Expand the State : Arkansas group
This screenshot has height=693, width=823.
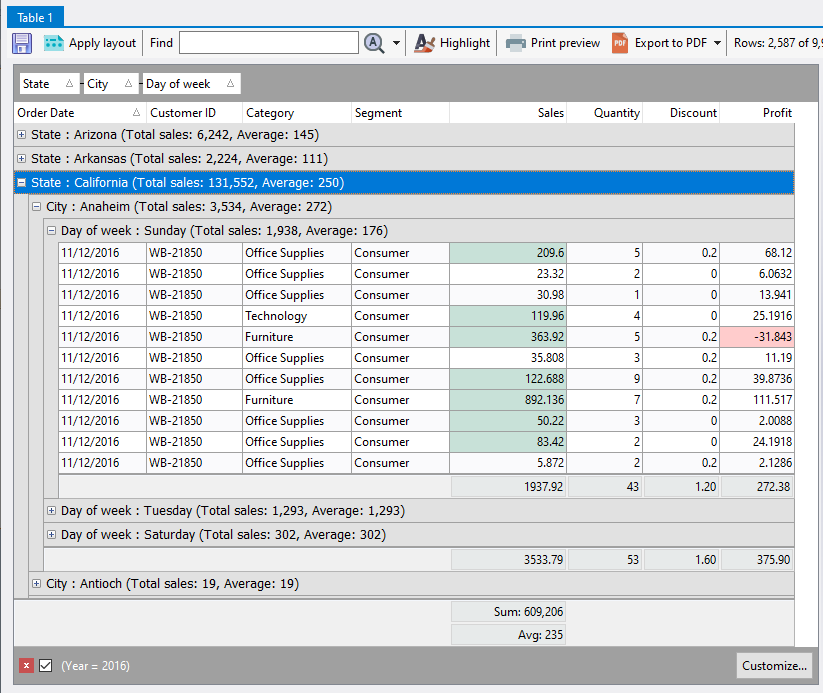[x=22, y=158]
